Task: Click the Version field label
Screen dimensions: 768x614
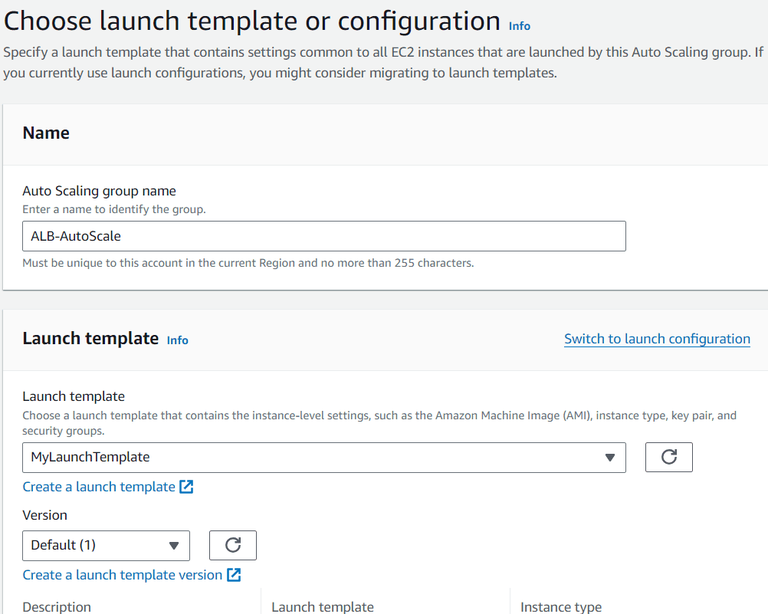Action: click(45, 515)
